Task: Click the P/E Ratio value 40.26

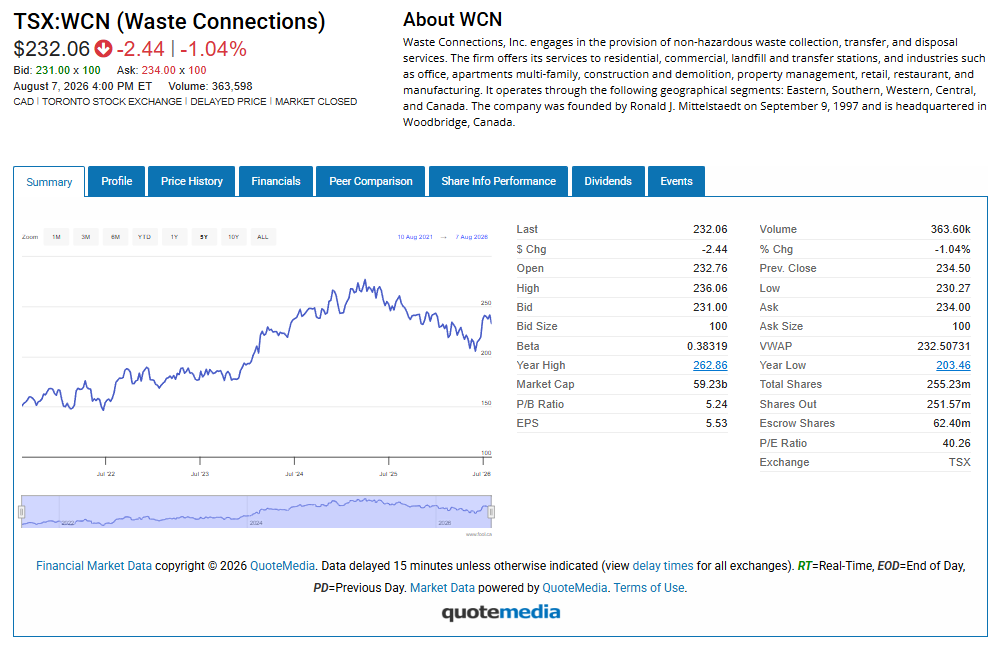Action: click(x=956, y=444)
